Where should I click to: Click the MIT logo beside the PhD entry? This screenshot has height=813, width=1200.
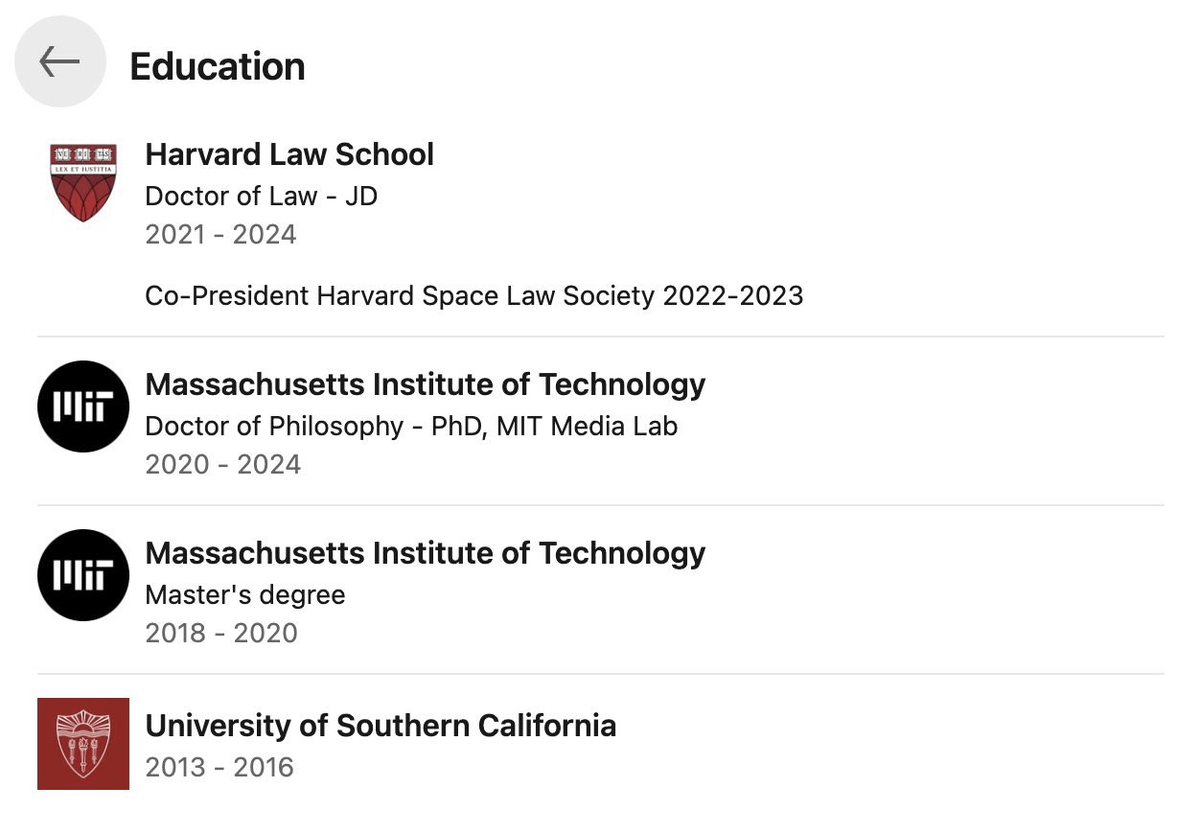[83, 406]
